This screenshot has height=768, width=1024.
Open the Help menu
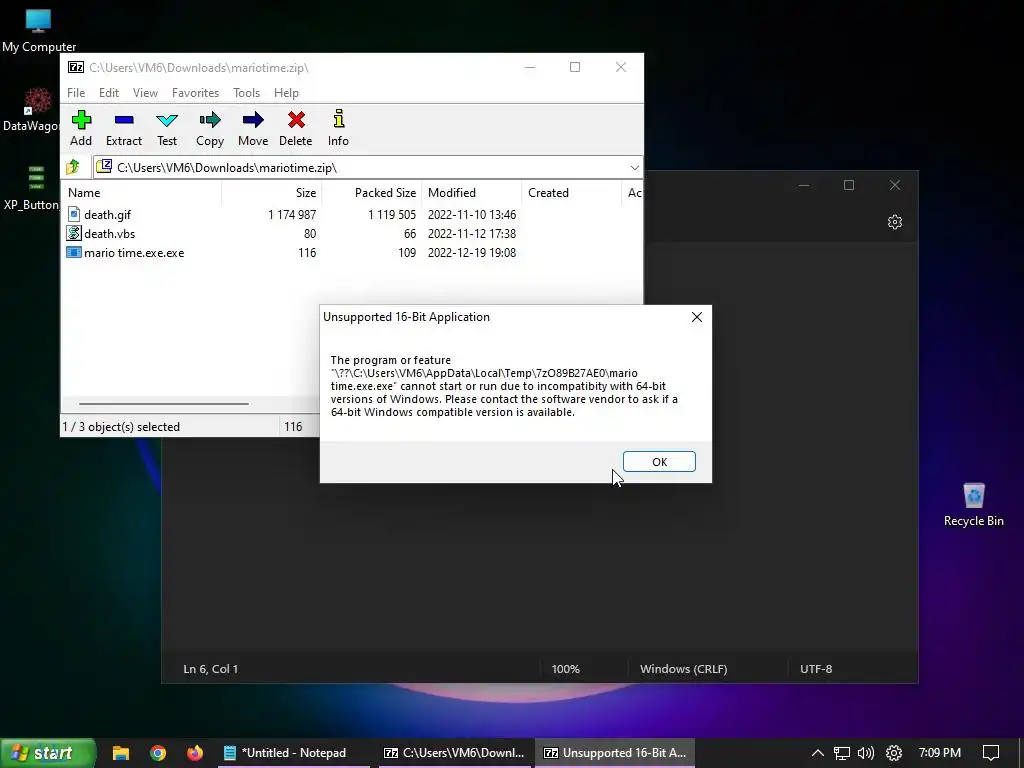286,93
